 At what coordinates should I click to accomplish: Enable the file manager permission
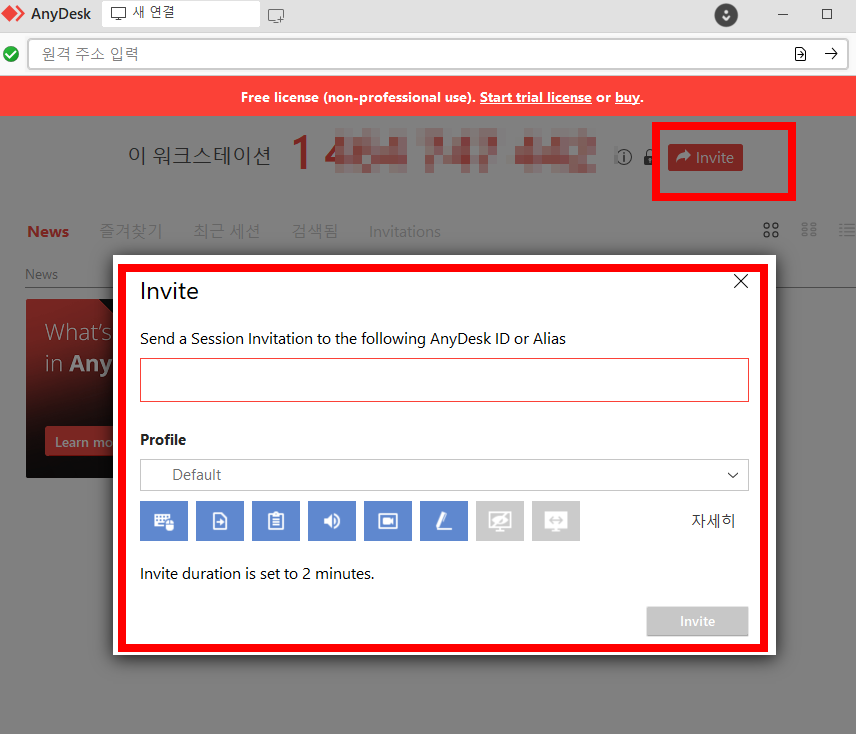click(x=219, y=521)
